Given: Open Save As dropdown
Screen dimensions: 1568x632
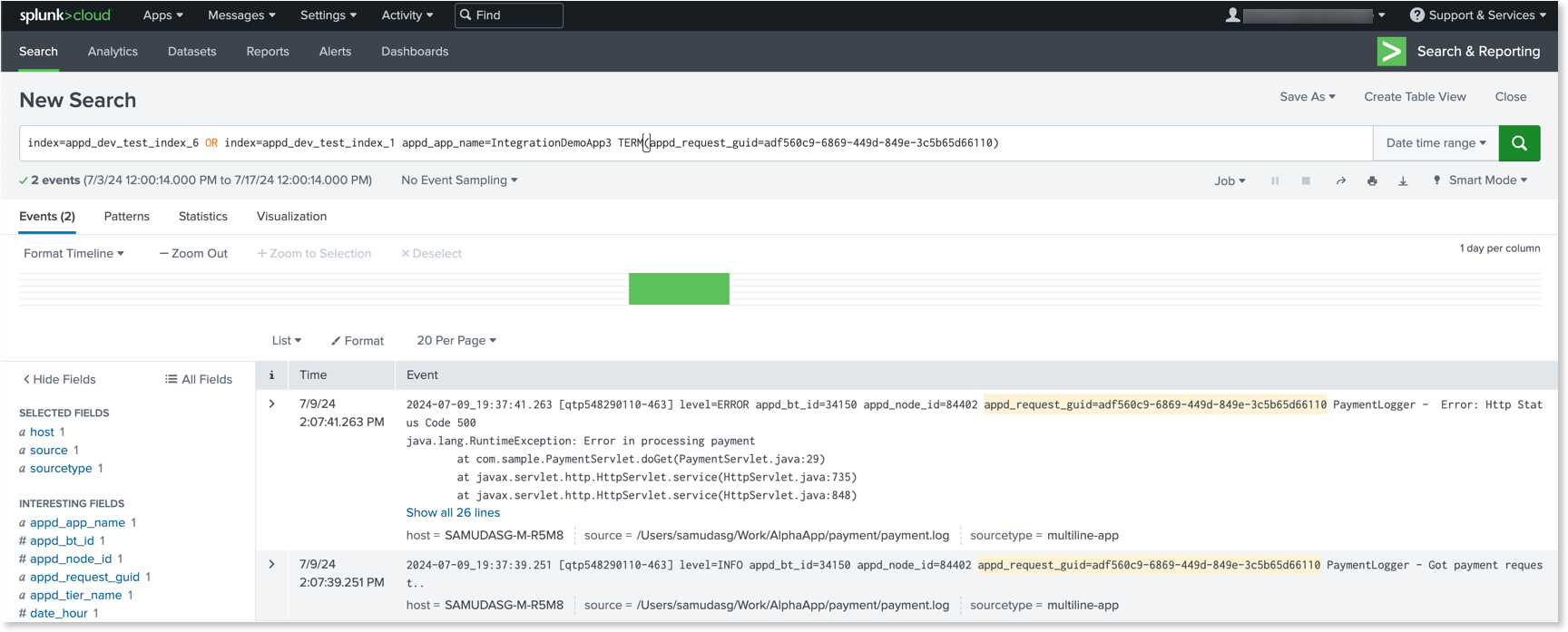Looking at the screenshot, I should click(1308, 97).
